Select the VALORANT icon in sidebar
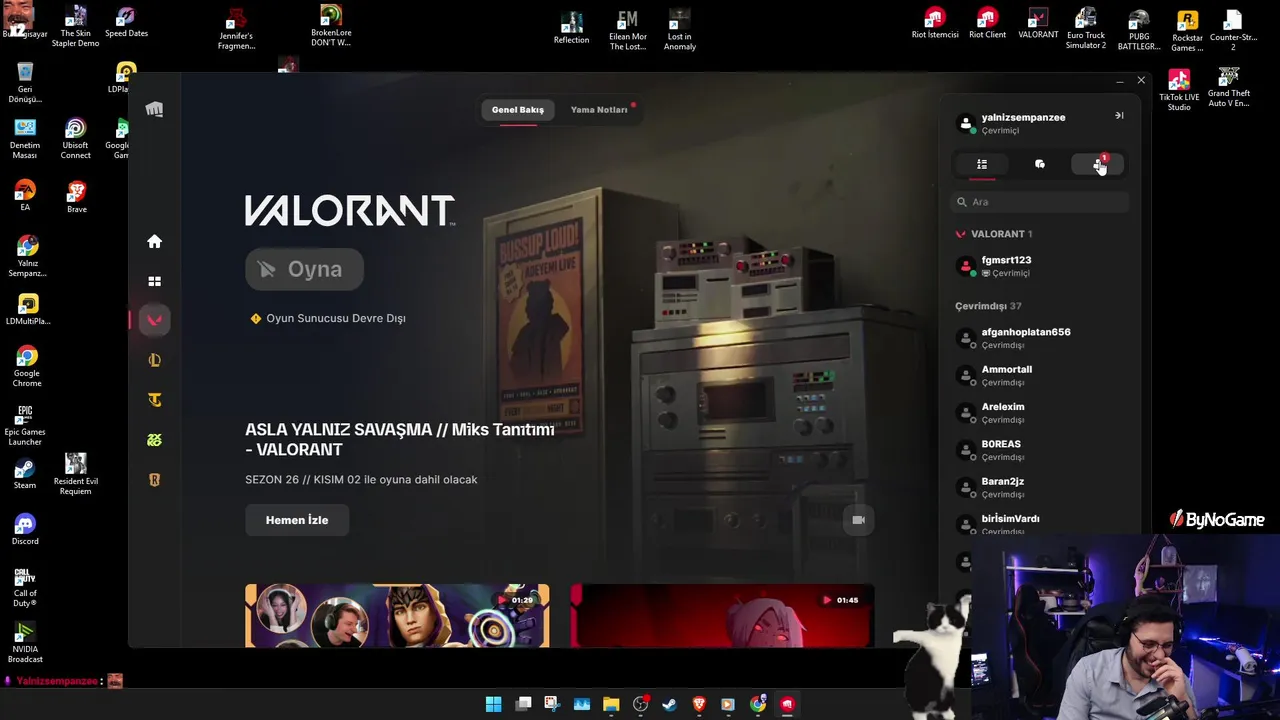This screenshot has width=1280, height=720. coord(154,320)
